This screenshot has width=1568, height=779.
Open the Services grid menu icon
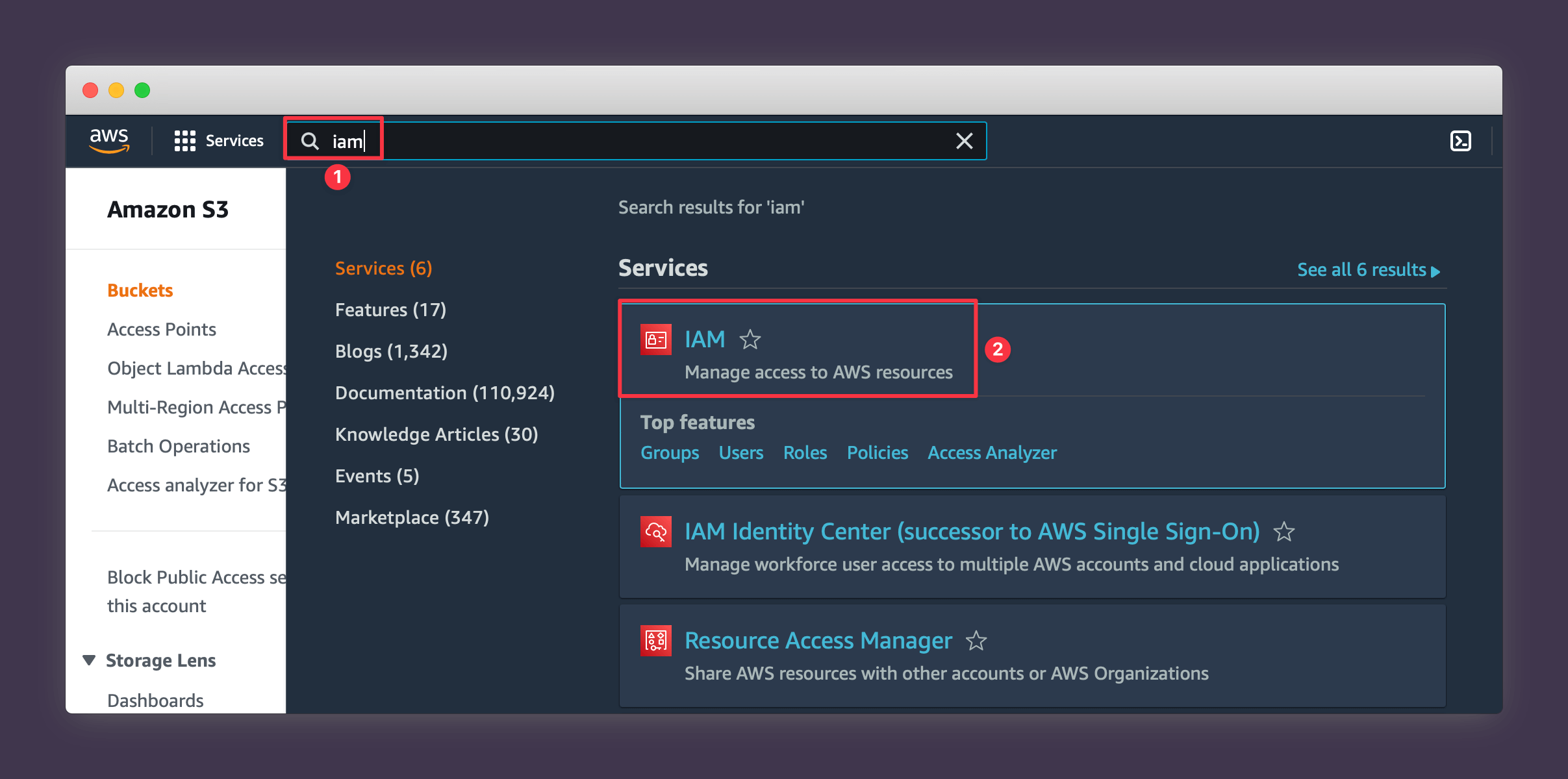point(184,141)
